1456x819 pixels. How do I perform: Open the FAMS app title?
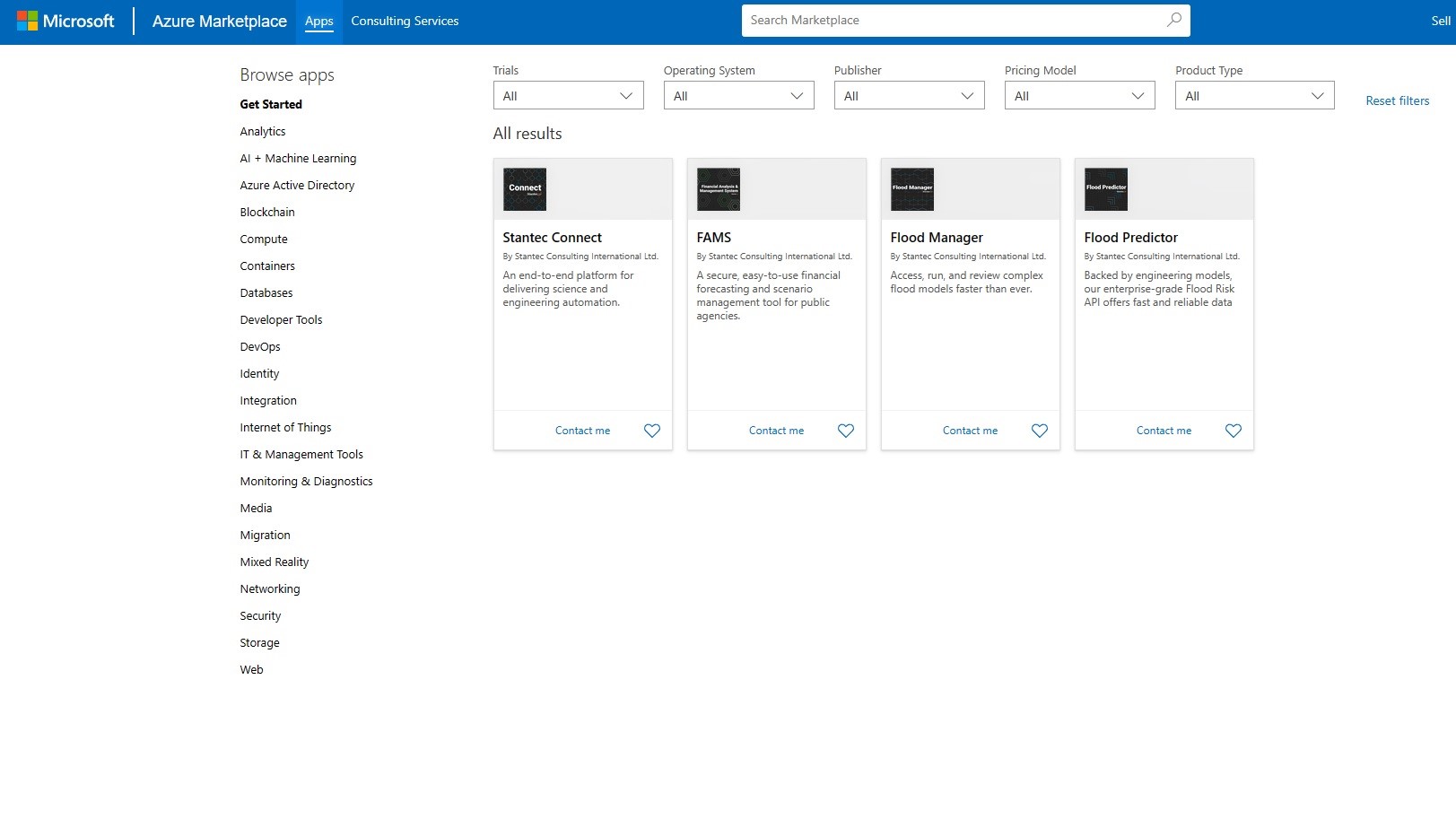tap(714, 238)
